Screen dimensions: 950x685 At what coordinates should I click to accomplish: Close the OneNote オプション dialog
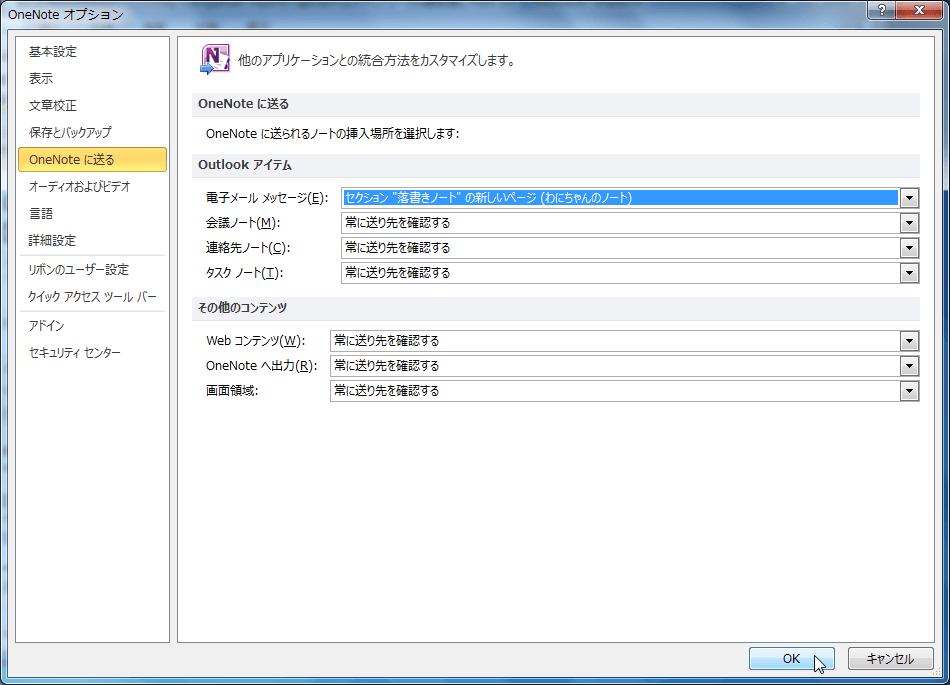tap(919, 10)
